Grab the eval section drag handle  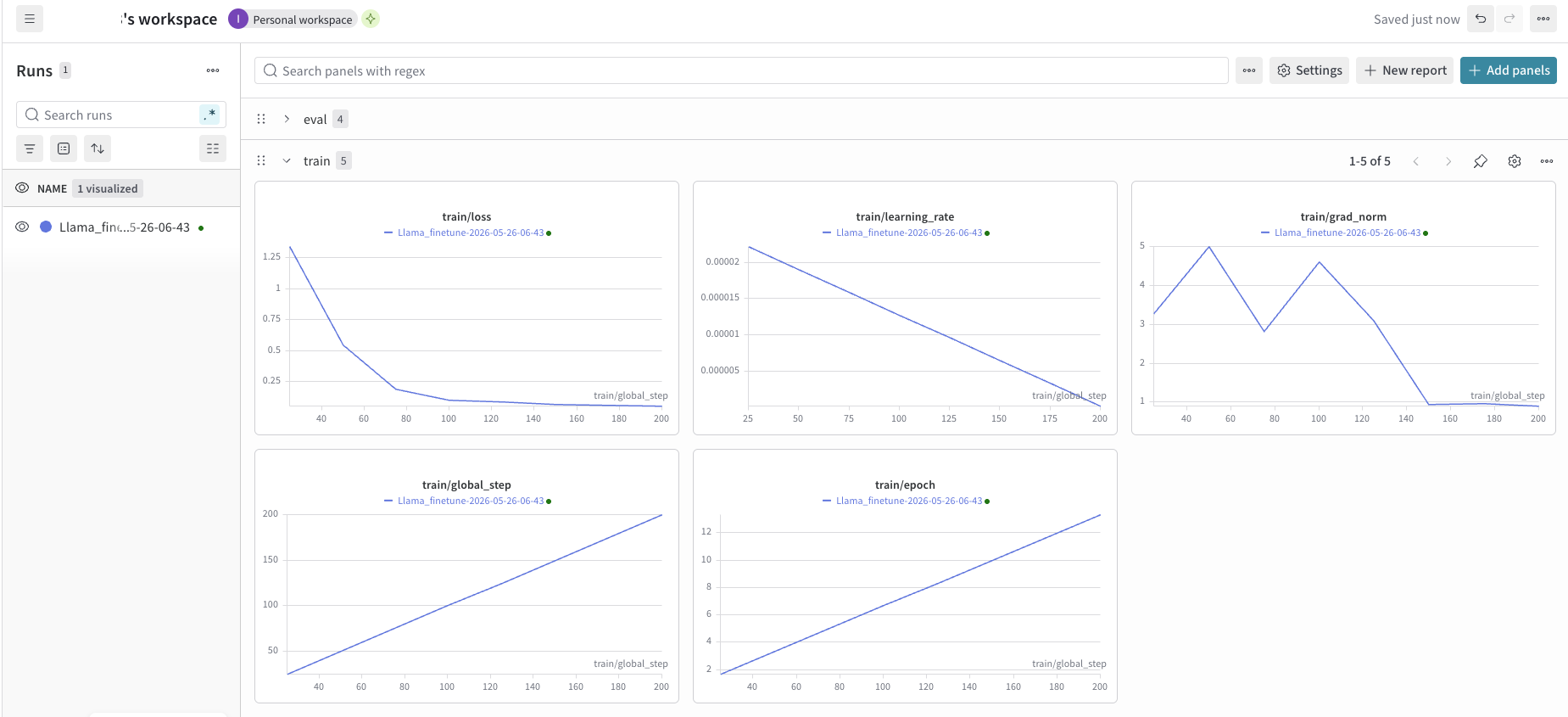coord(261,119)
